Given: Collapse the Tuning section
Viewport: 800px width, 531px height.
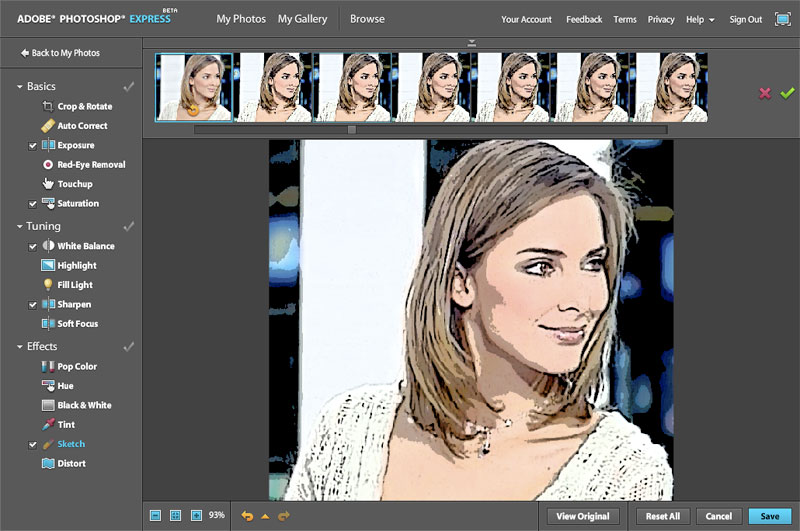Looking at the screenshot, I should click(20, 227).
